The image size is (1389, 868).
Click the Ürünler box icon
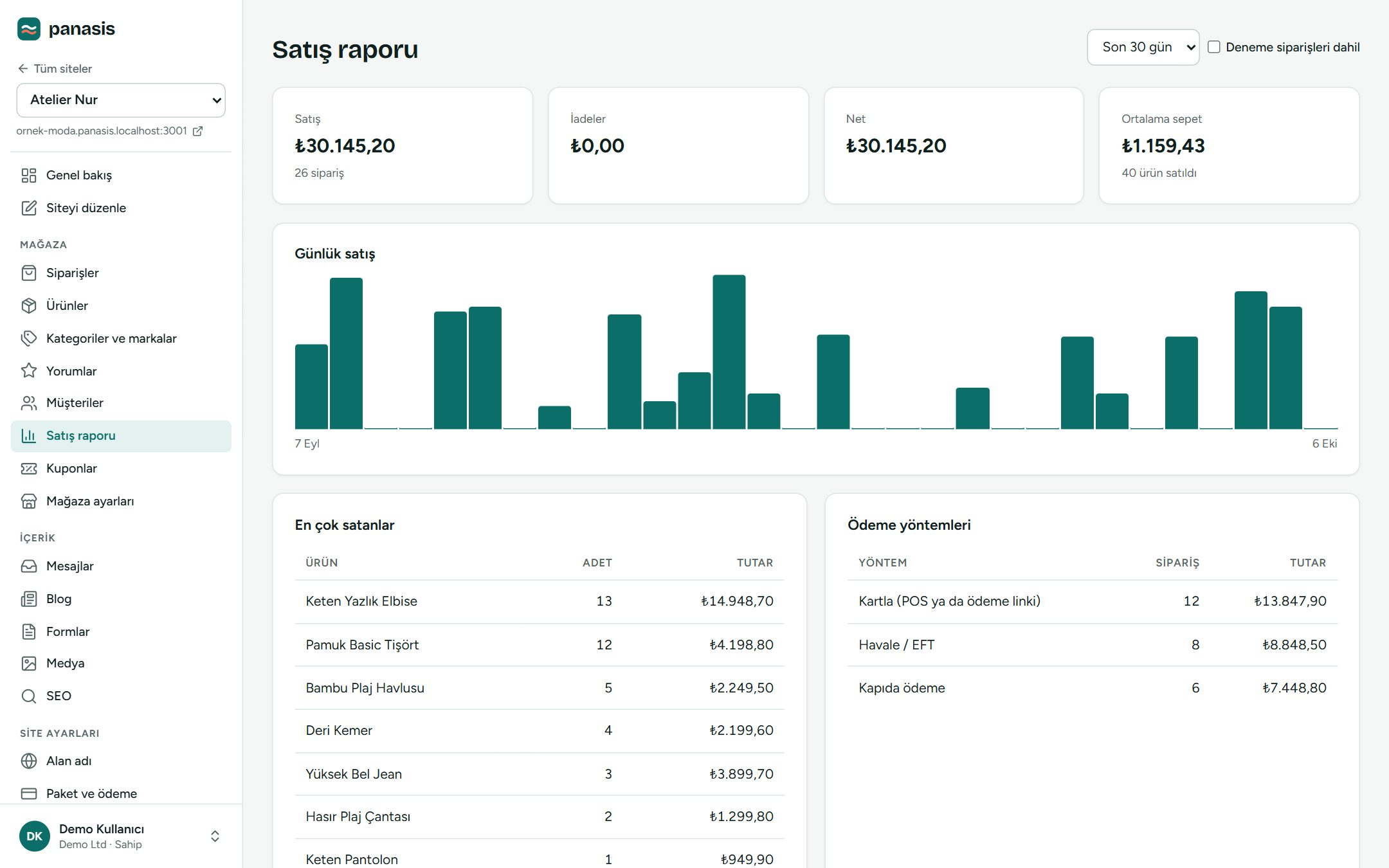pos(29,305)
